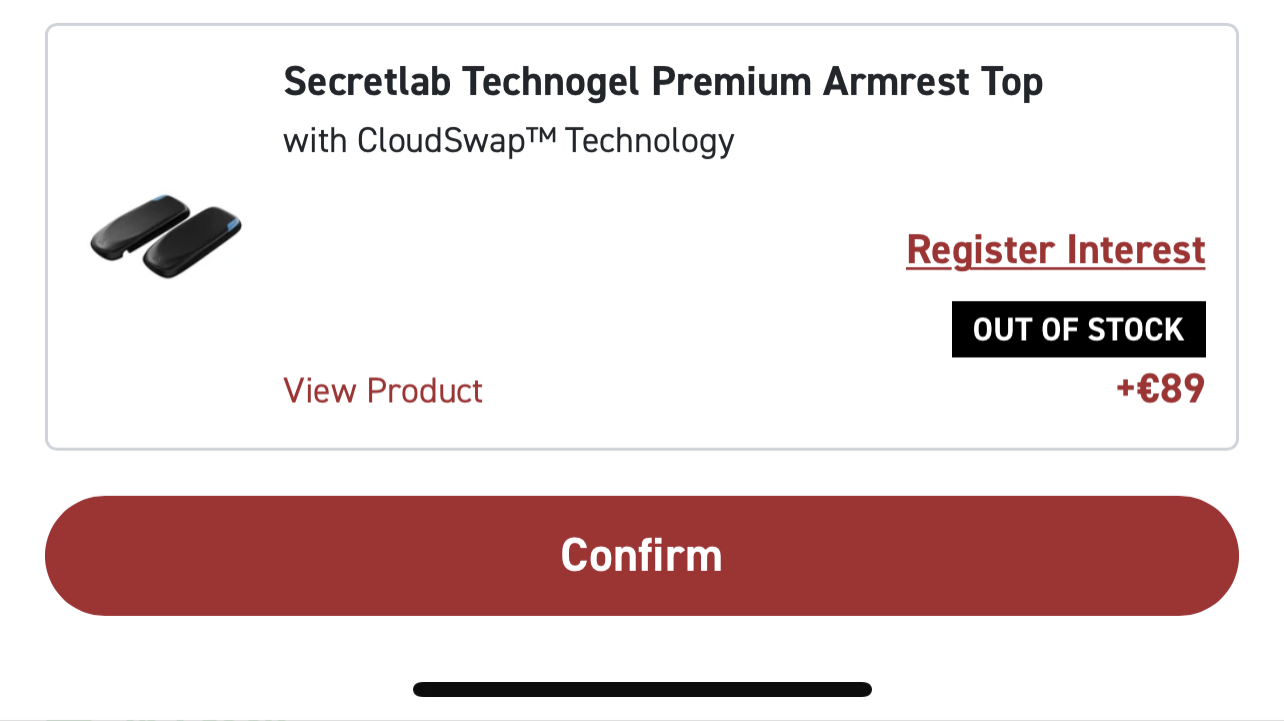Click the +€89 price label
Viewport: 1284px width, 721px height.
pos(1160,390)
